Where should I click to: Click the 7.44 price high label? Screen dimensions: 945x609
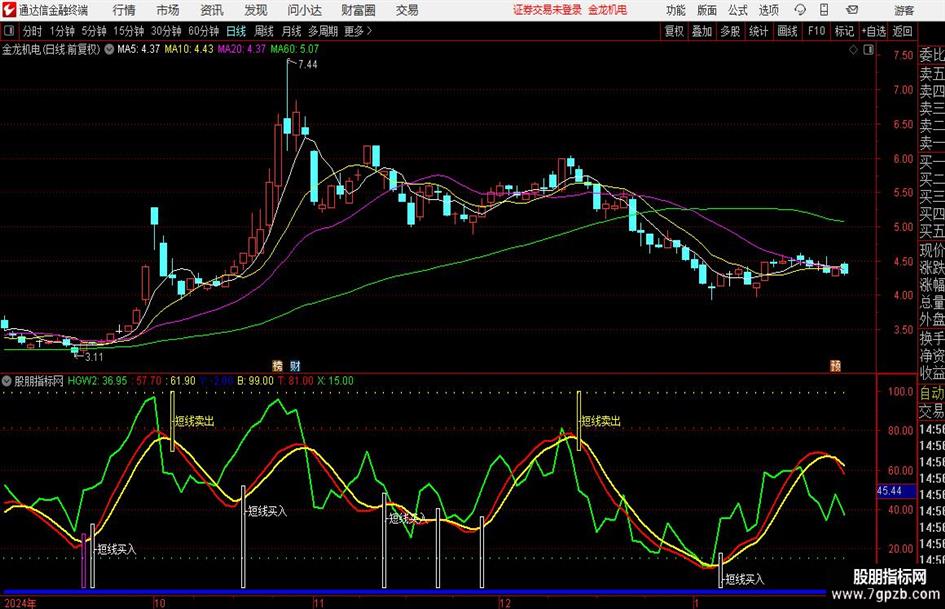307,65
